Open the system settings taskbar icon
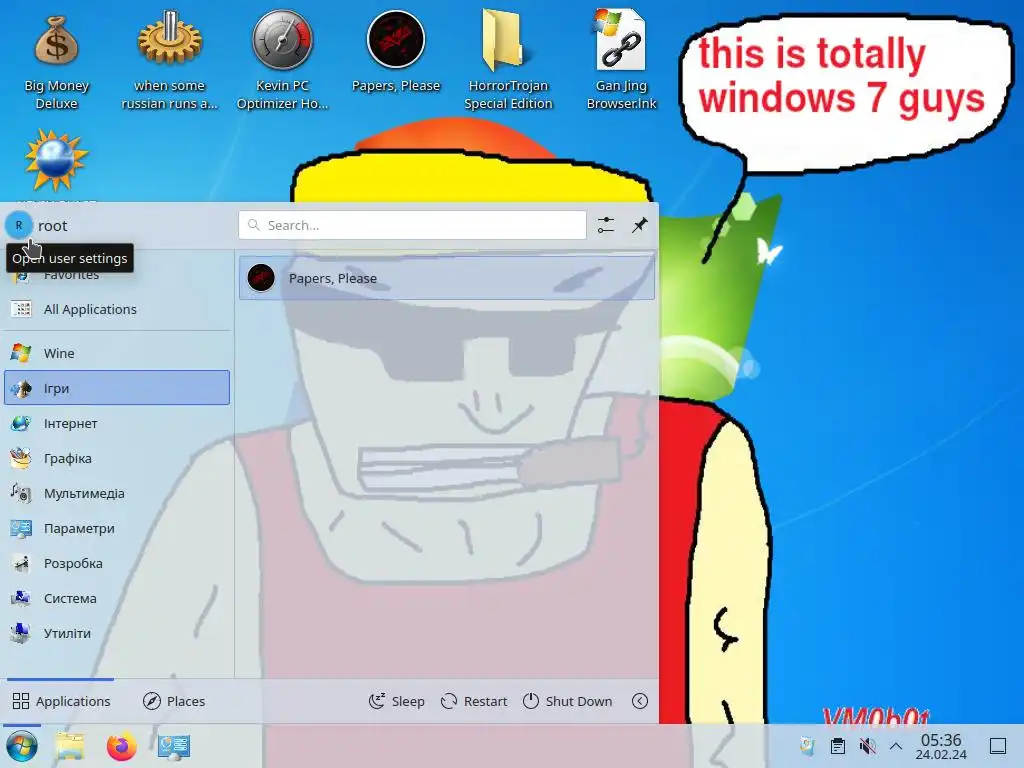The width and height of the screenshot is (1024, 768). tap(174, 746)
